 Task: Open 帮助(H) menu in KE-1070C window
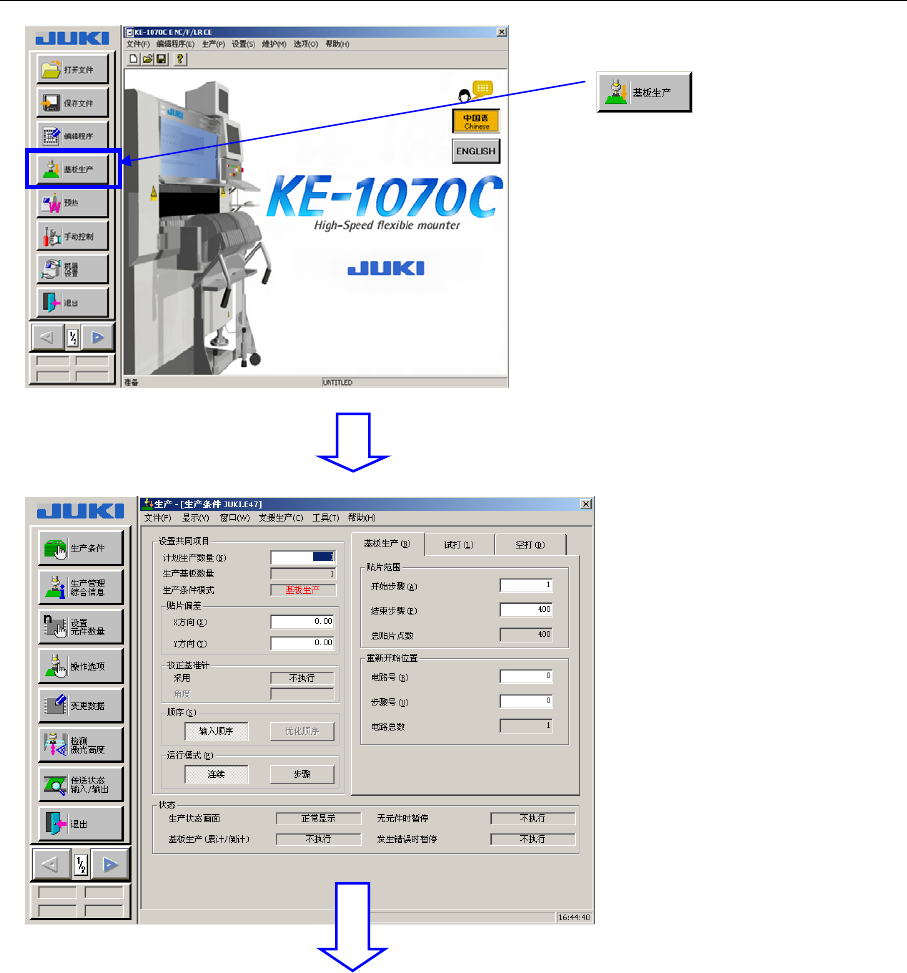(x=337, y=44)
